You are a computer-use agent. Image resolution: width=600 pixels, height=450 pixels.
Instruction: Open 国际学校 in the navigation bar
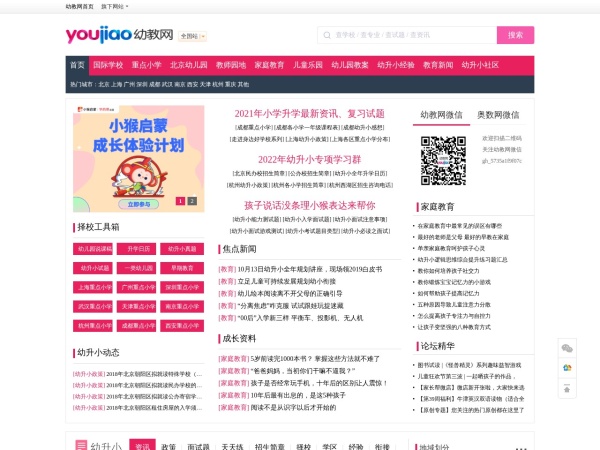[x=108, y=65]
